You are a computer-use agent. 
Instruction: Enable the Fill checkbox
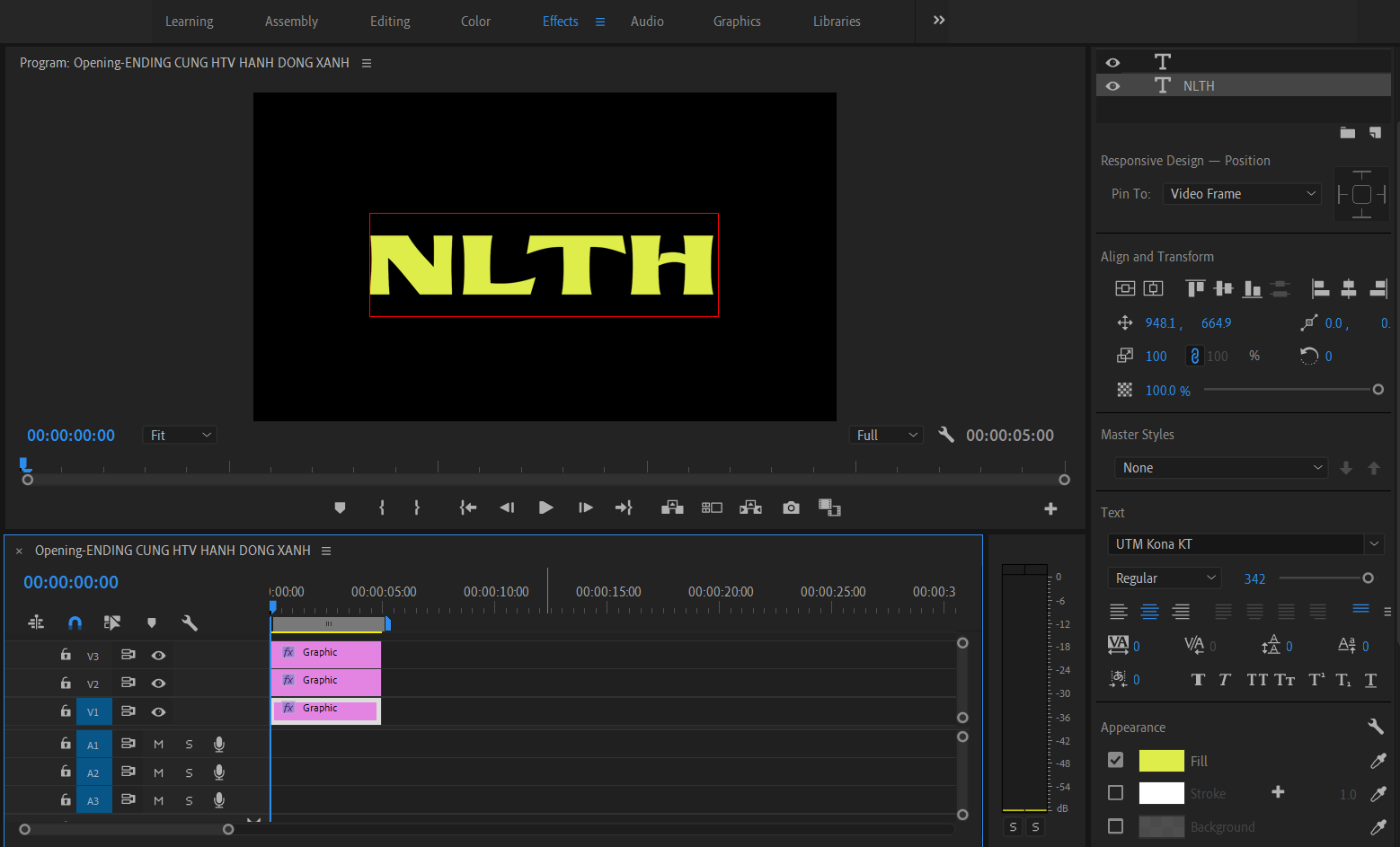coord(1115,760)
